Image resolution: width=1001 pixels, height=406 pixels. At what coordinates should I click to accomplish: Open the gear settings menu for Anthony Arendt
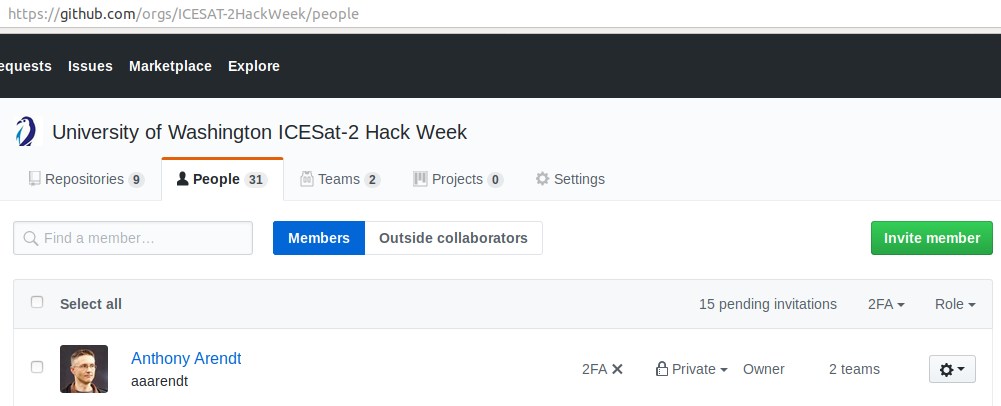[x=951, y=369]
